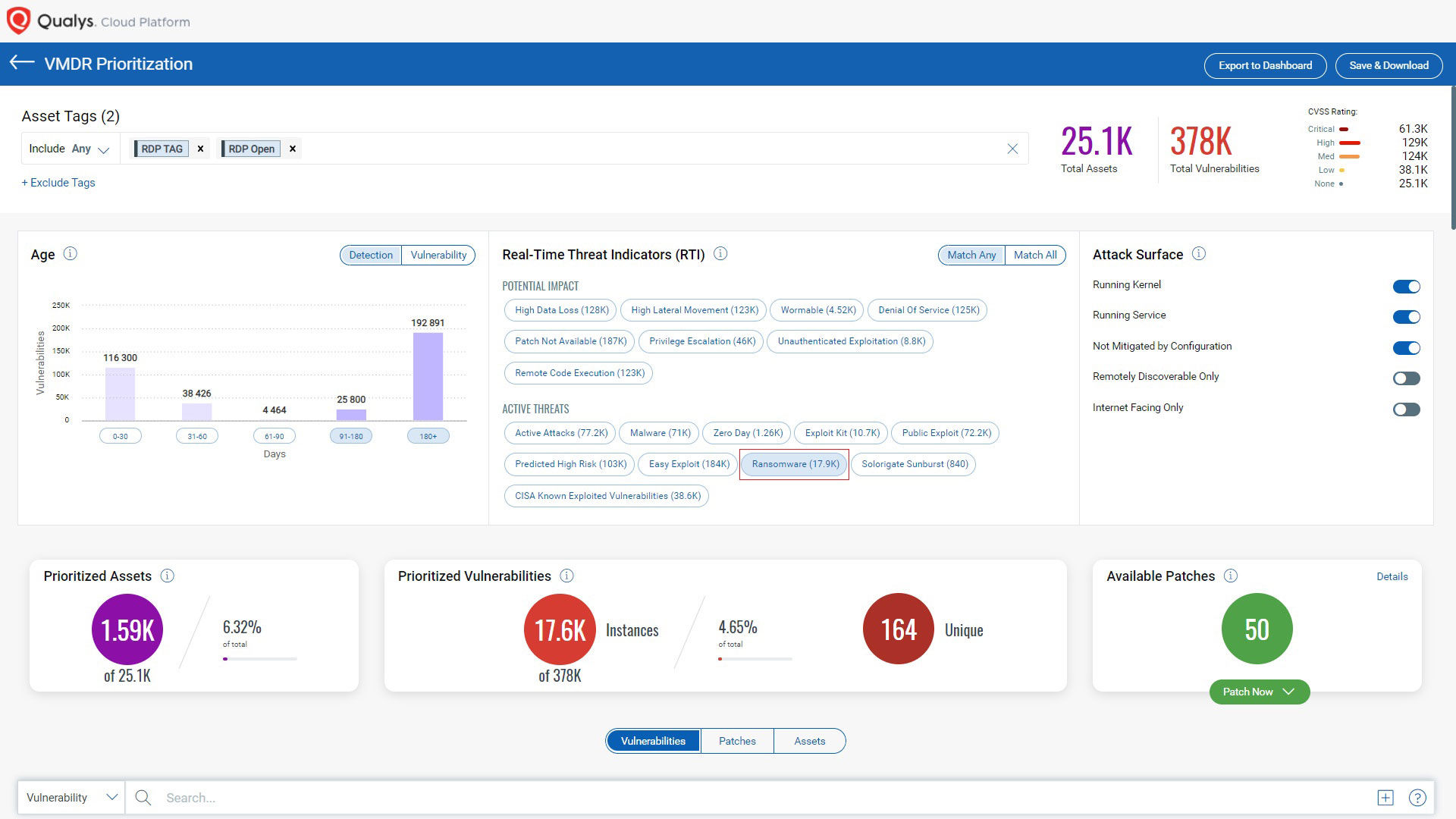Select the Remote Code Execution indicator
The image size is (1456, 819).
[579, 373]
